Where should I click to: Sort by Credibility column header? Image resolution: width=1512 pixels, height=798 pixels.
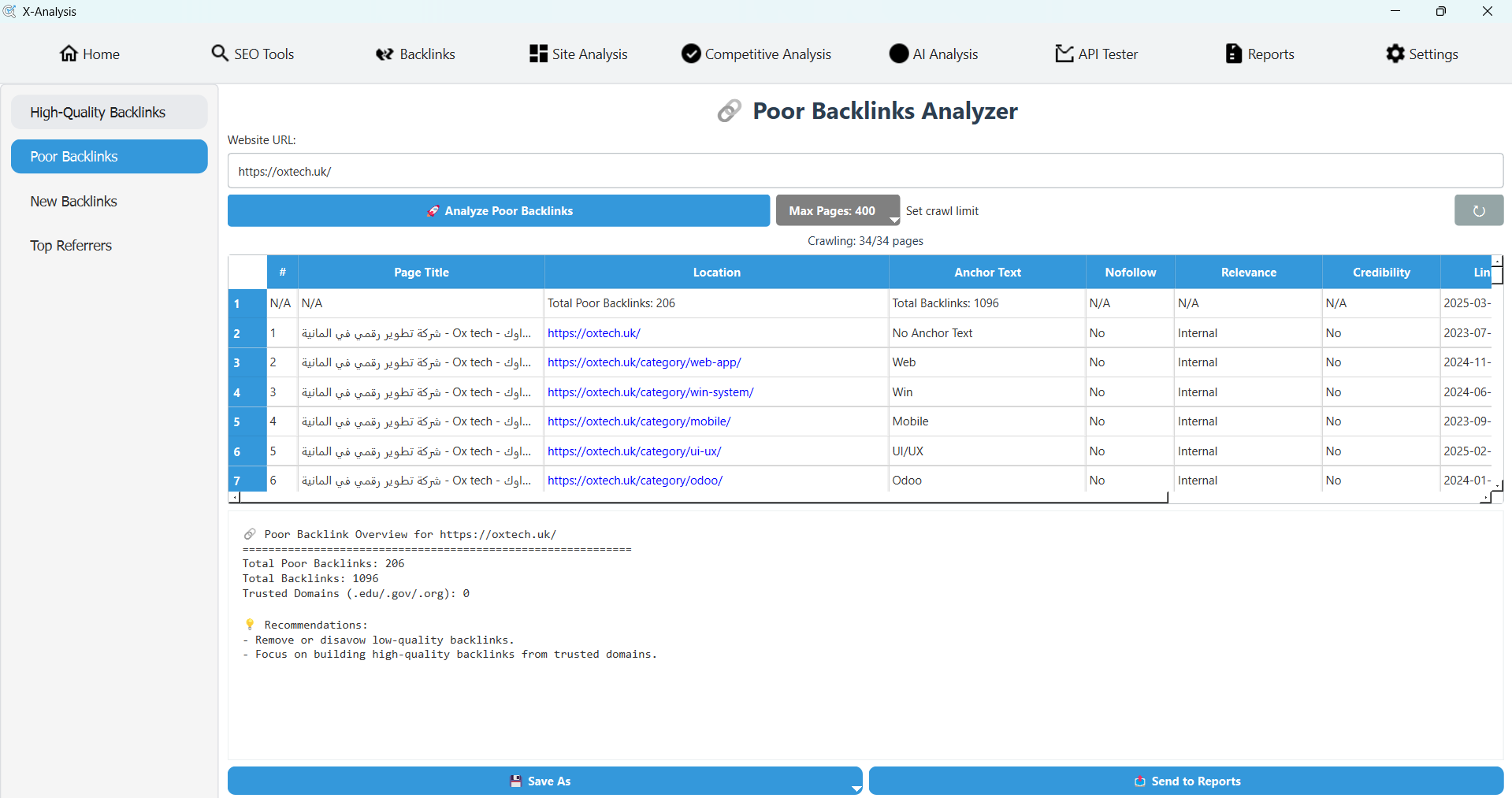(x=1381, y=273)
